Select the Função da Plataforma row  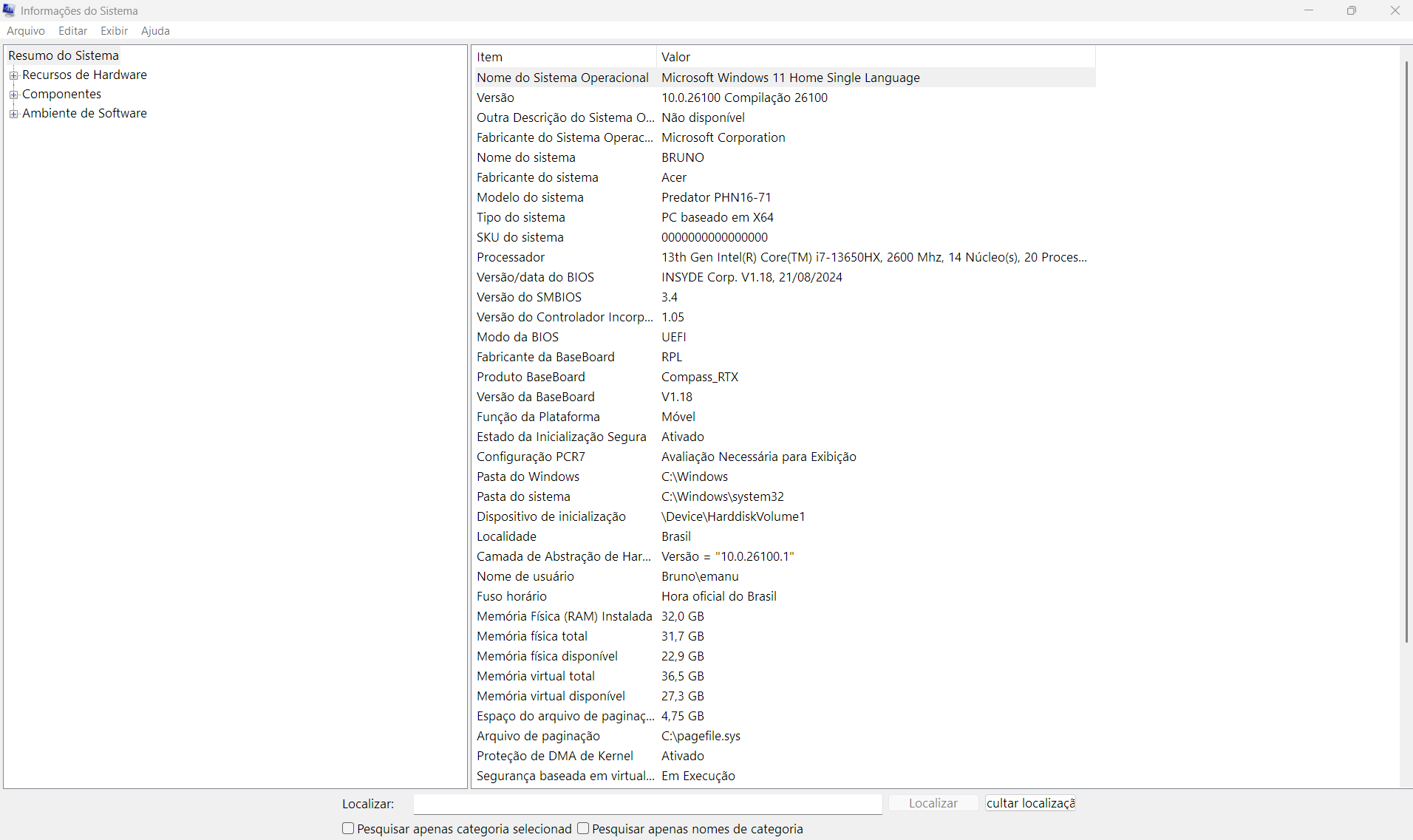pyautogui.click(x=784, y=417)
